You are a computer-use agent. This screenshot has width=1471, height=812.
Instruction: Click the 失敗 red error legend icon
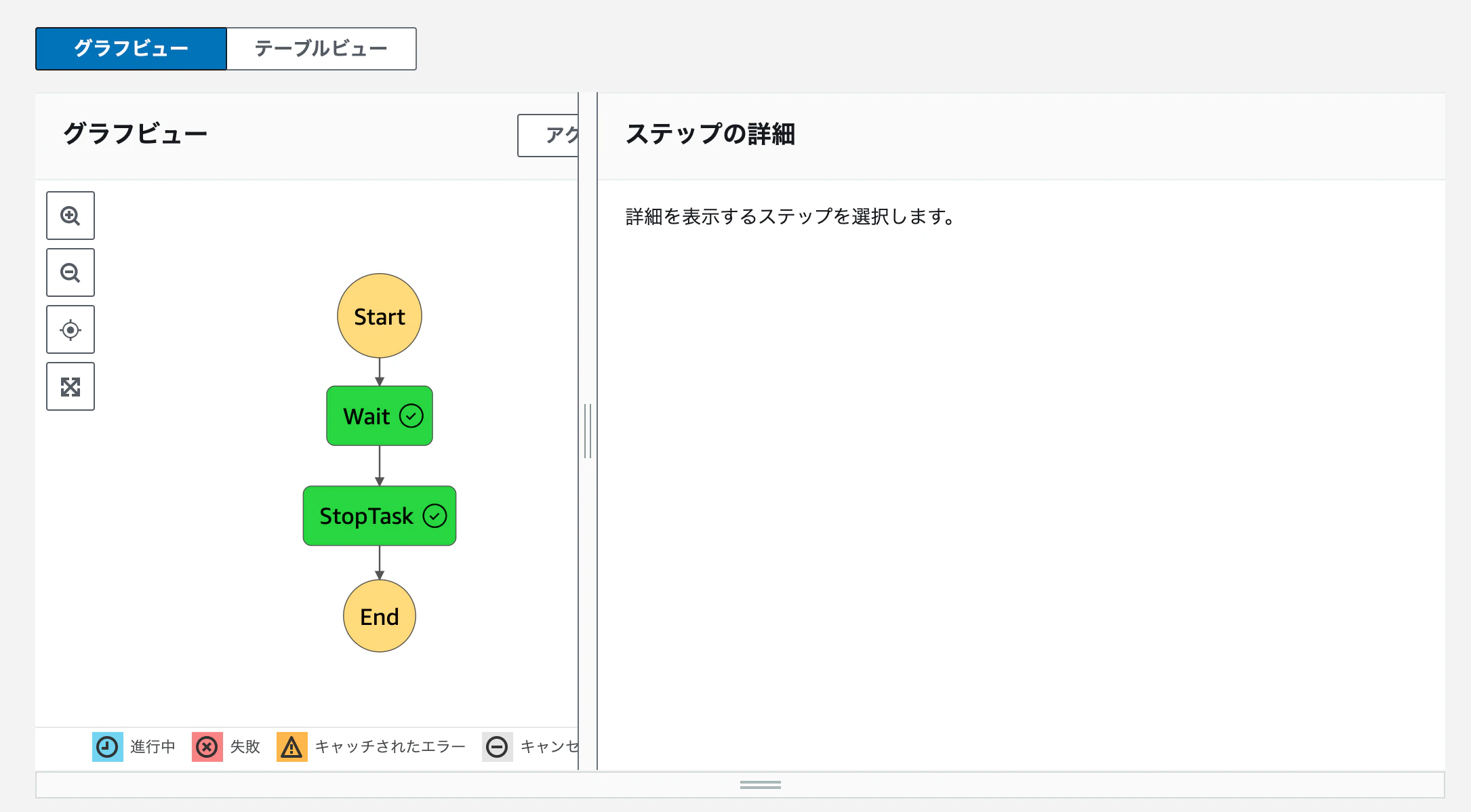pos(207,746)
